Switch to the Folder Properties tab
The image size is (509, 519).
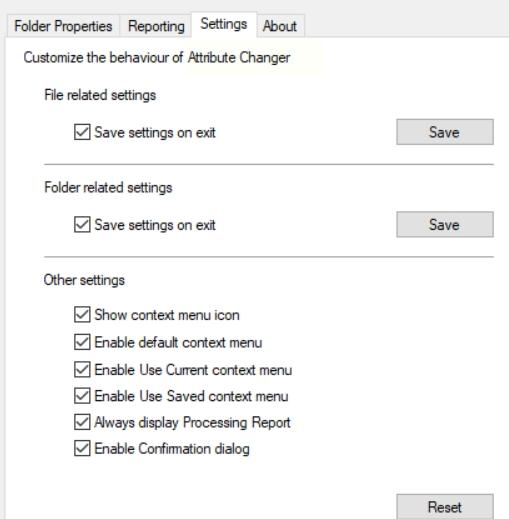point(63,26)
